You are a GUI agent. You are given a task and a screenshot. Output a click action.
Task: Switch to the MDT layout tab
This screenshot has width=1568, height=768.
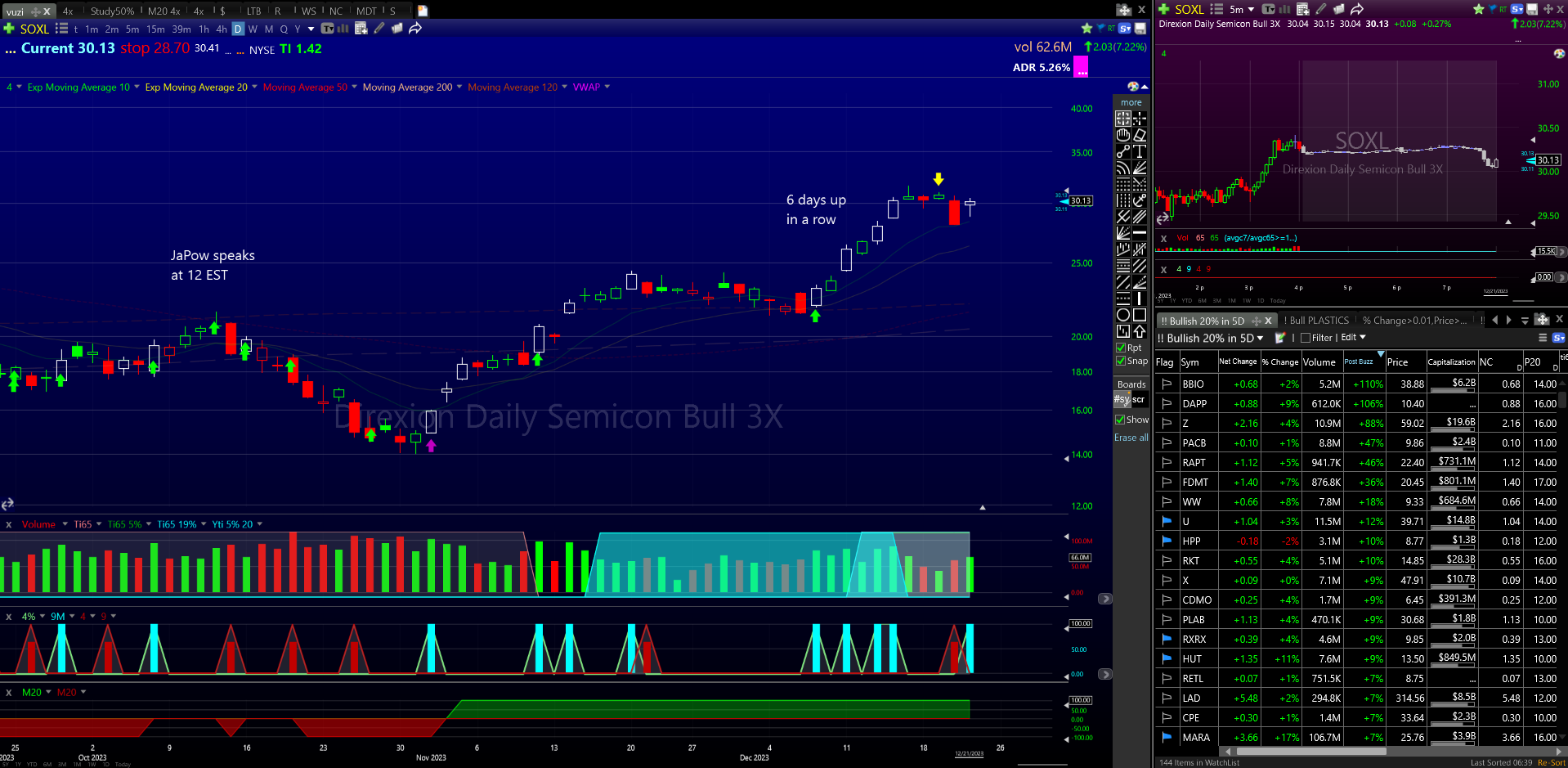tap(367, 11)
